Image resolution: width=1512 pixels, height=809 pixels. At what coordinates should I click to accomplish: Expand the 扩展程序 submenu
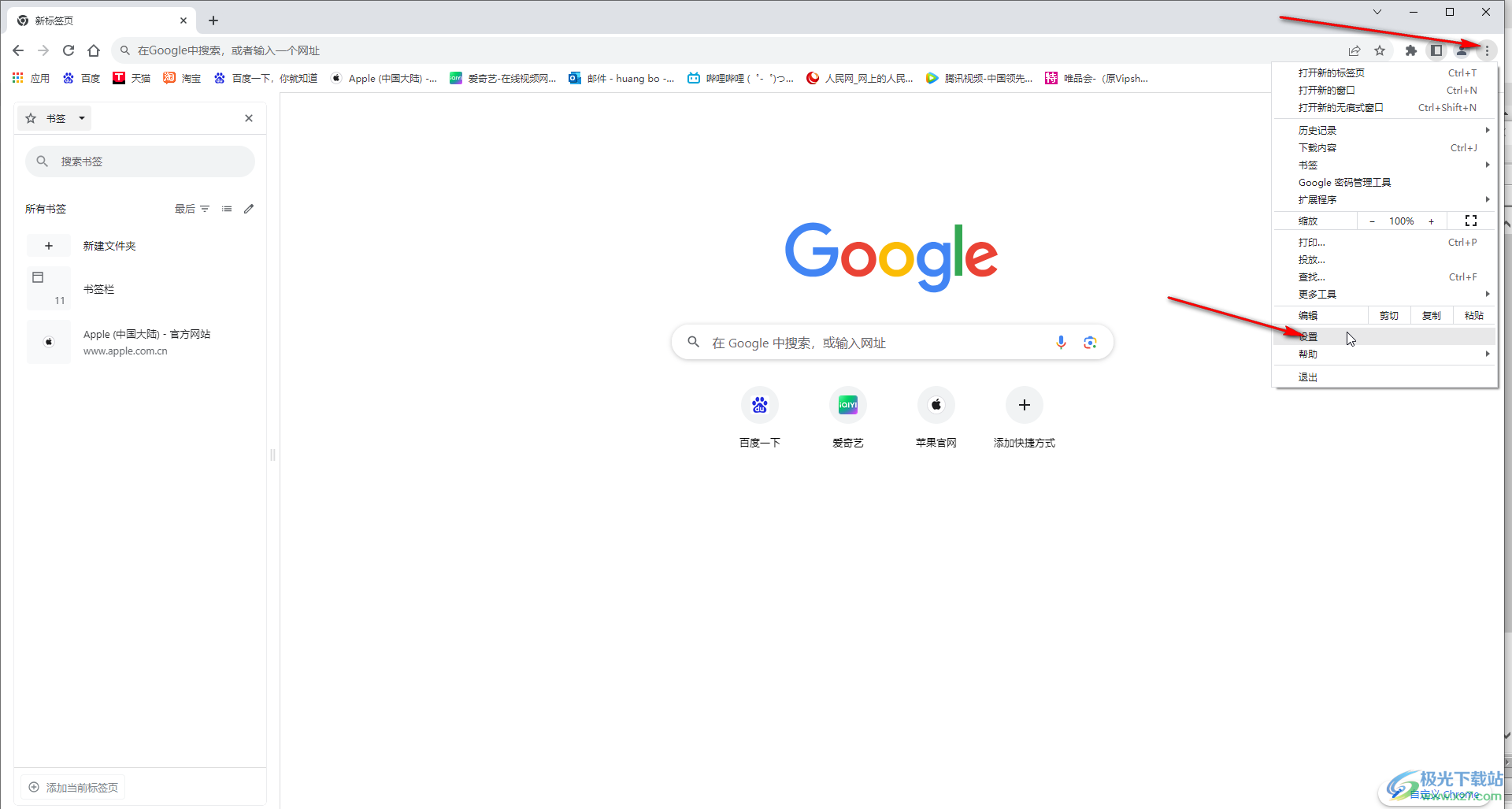coord(1385,199)
